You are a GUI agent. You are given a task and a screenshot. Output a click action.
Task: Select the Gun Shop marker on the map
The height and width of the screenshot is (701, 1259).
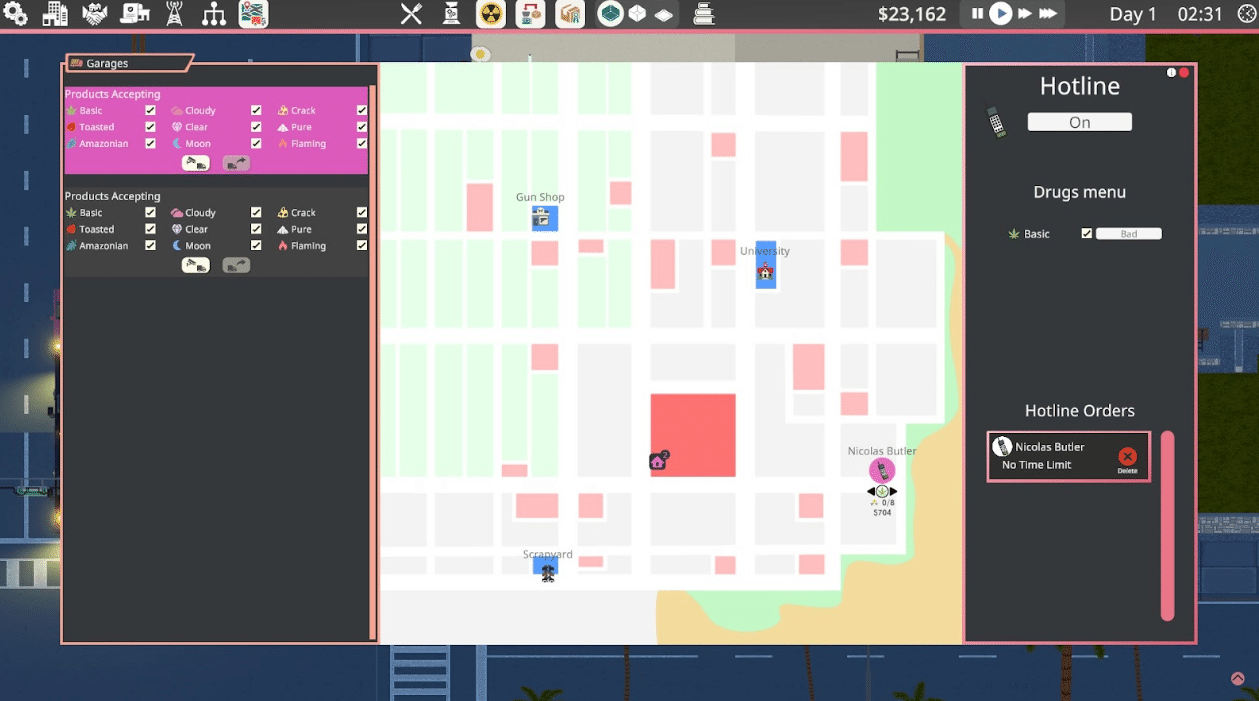click(x=544, y=218)
